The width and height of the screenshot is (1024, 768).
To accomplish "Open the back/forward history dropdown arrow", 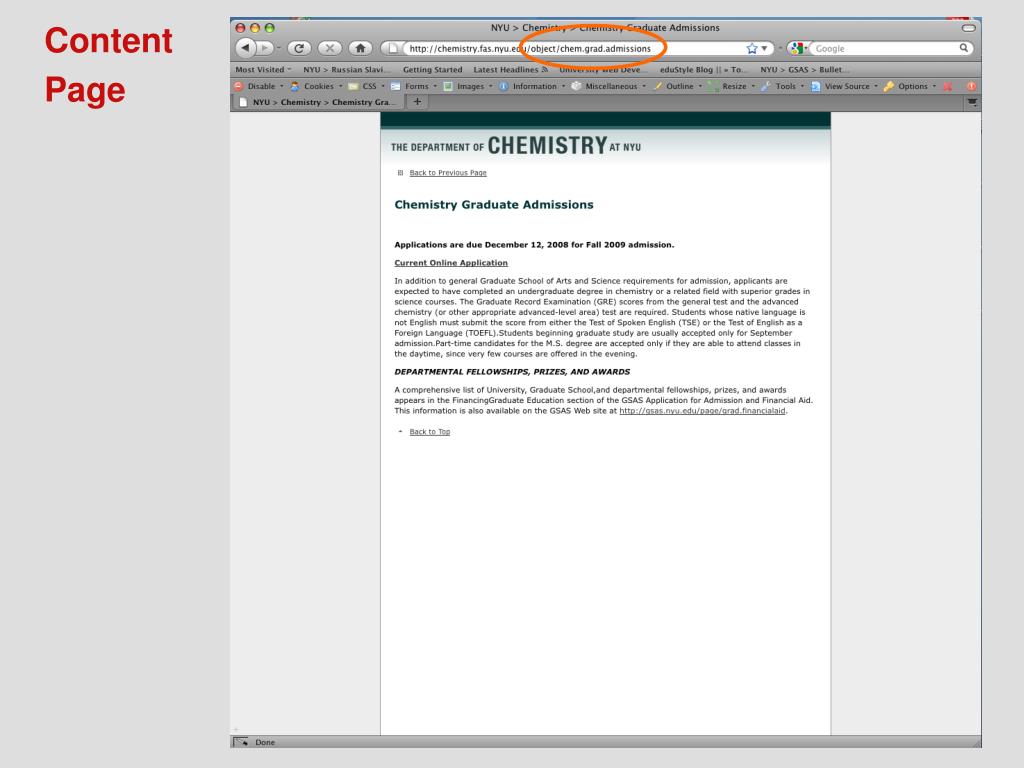I will click(x=279, y=48).
